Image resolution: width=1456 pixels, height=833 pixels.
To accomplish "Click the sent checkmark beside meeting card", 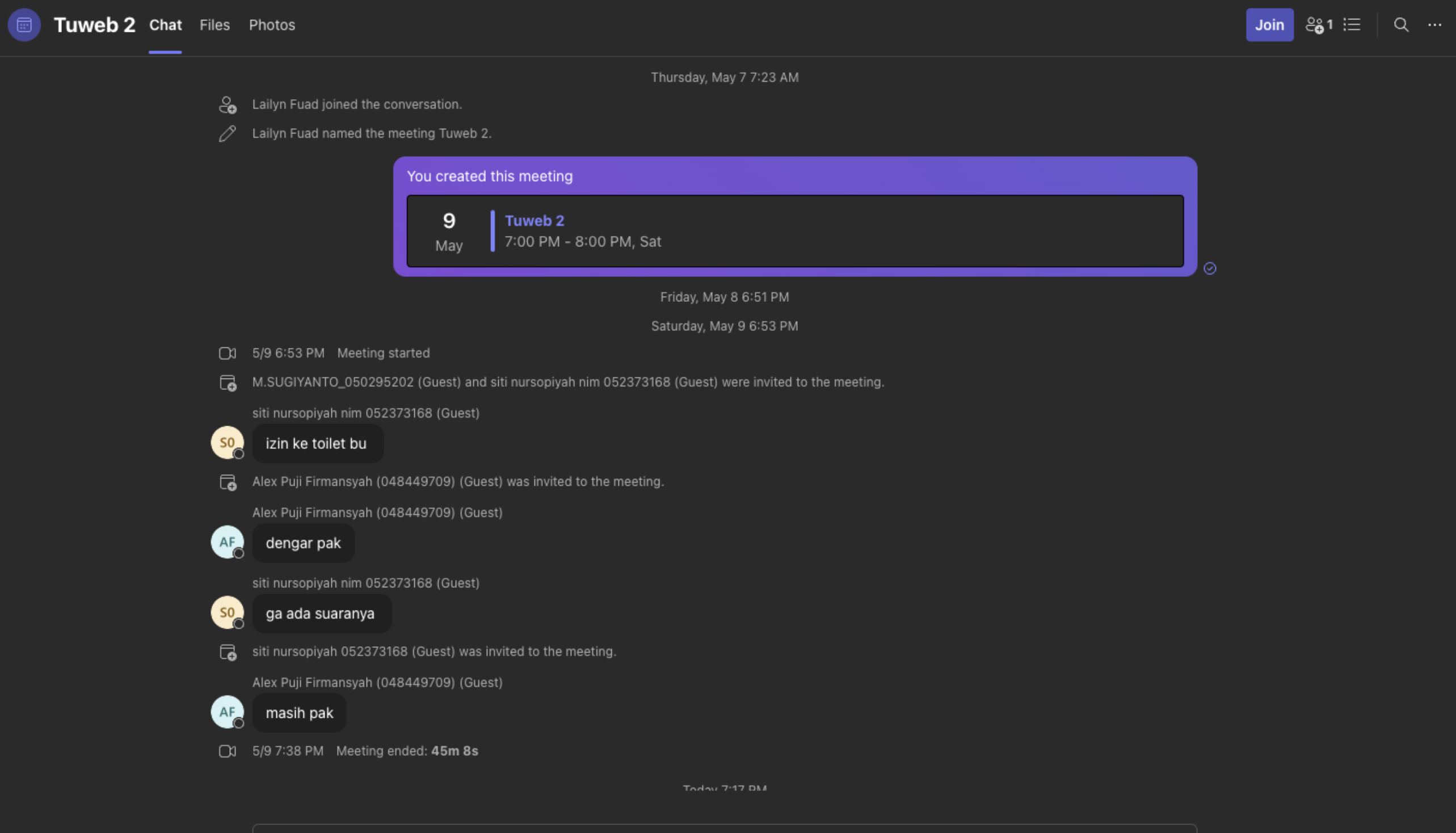I will click(1209, 268).
